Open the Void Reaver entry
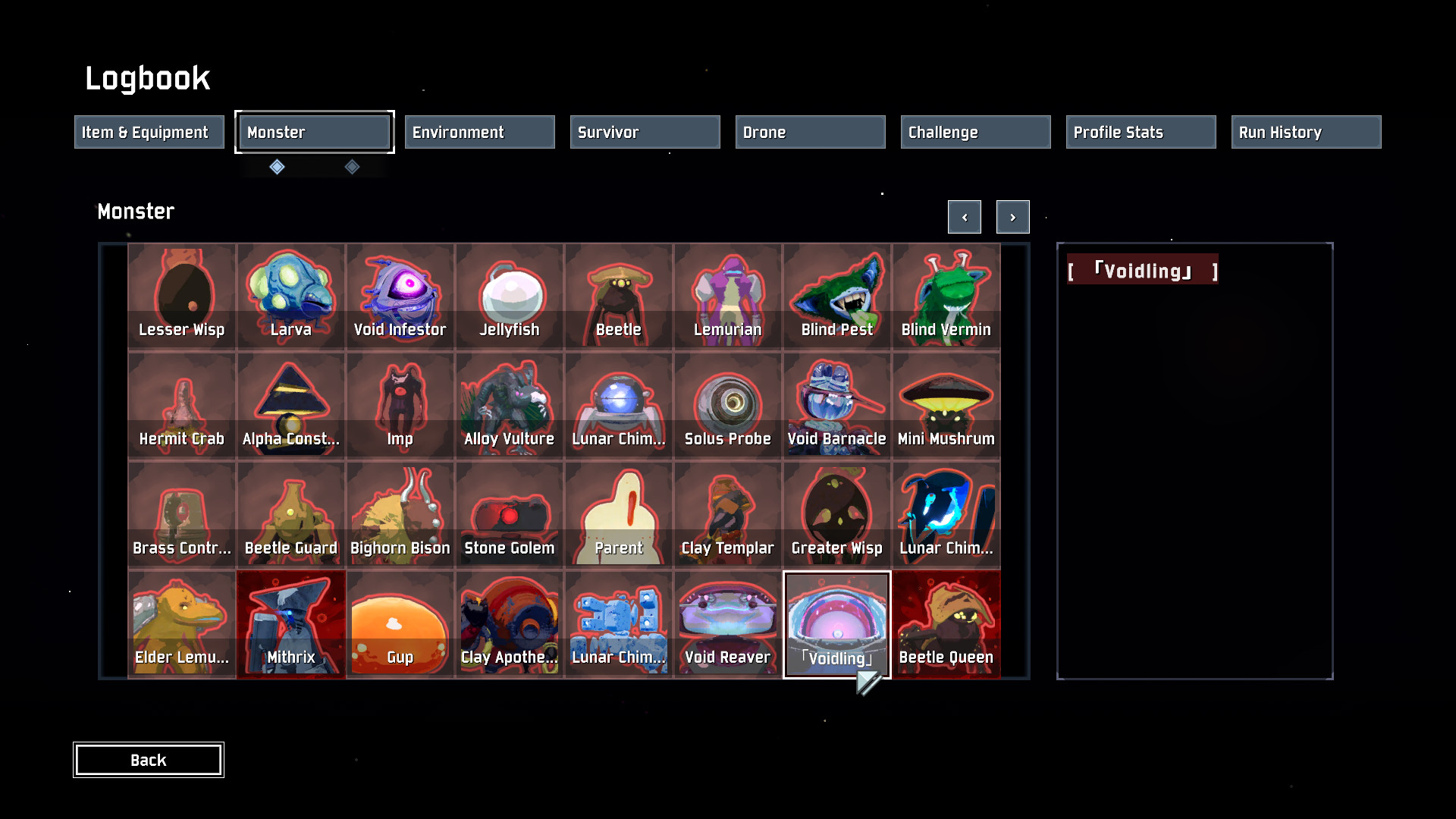1456x819 pixels. click(728, 624)
